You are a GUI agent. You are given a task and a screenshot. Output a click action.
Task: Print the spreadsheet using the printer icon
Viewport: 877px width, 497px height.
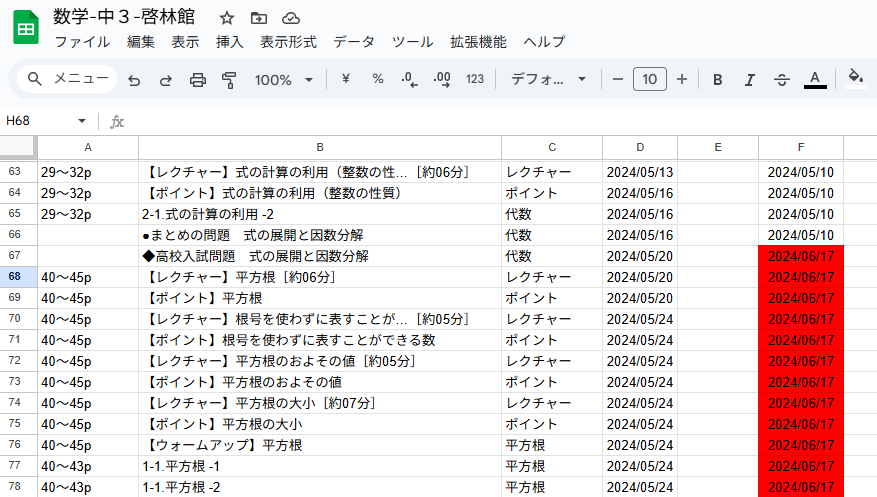pos(198,80)
